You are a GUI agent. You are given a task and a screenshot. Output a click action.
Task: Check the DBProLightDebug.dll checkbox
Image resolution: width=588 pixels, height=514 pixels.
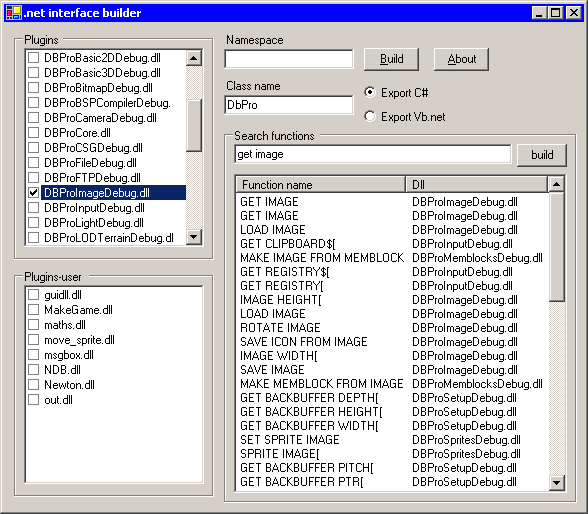pyautogui.click(x=33, y=222)
